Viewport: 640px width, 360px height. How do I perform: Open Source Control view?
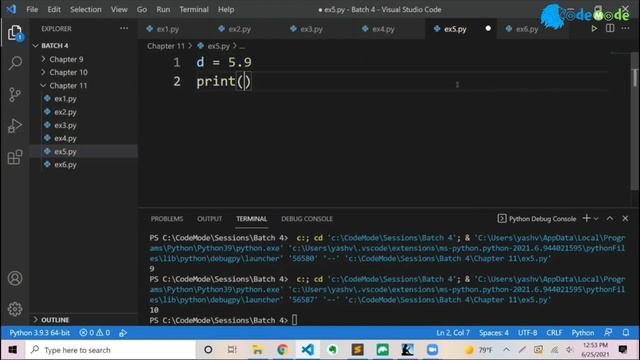point(15,95)
